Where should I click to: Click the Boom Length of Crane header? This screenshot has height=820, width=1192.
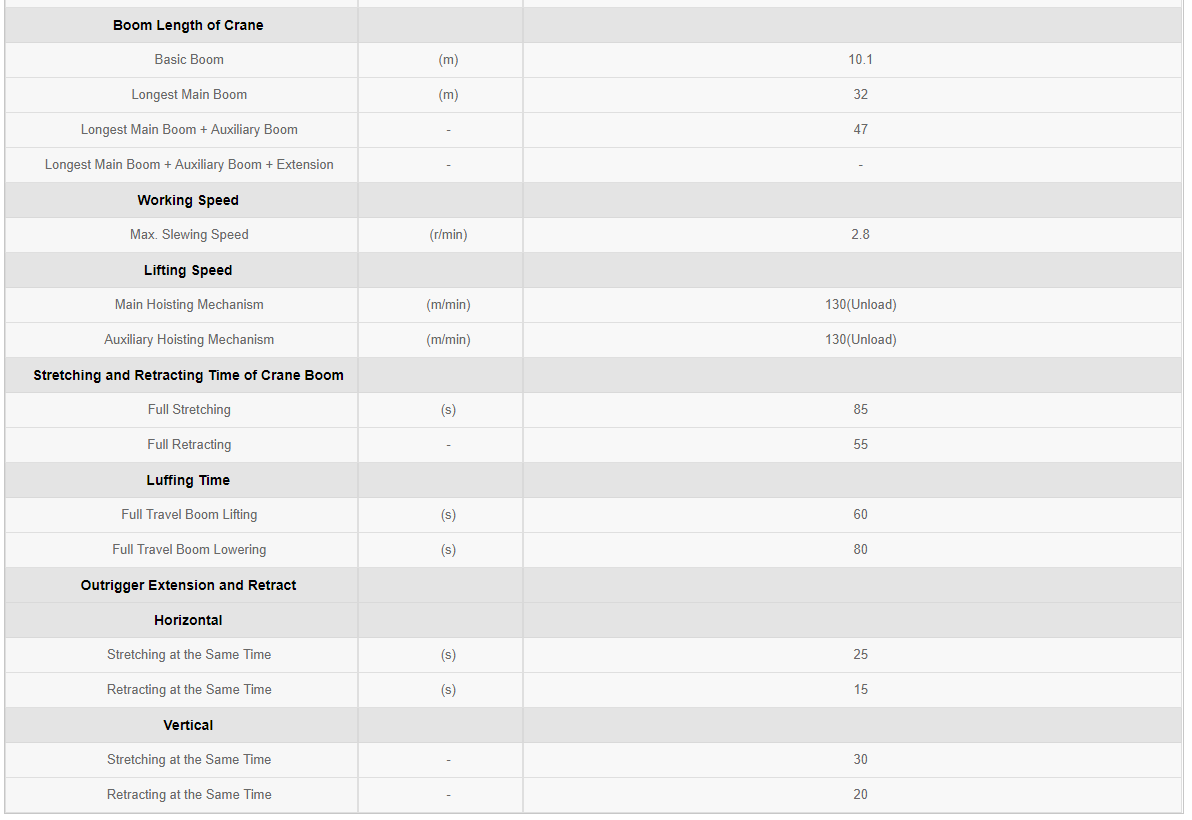[189, 25]
